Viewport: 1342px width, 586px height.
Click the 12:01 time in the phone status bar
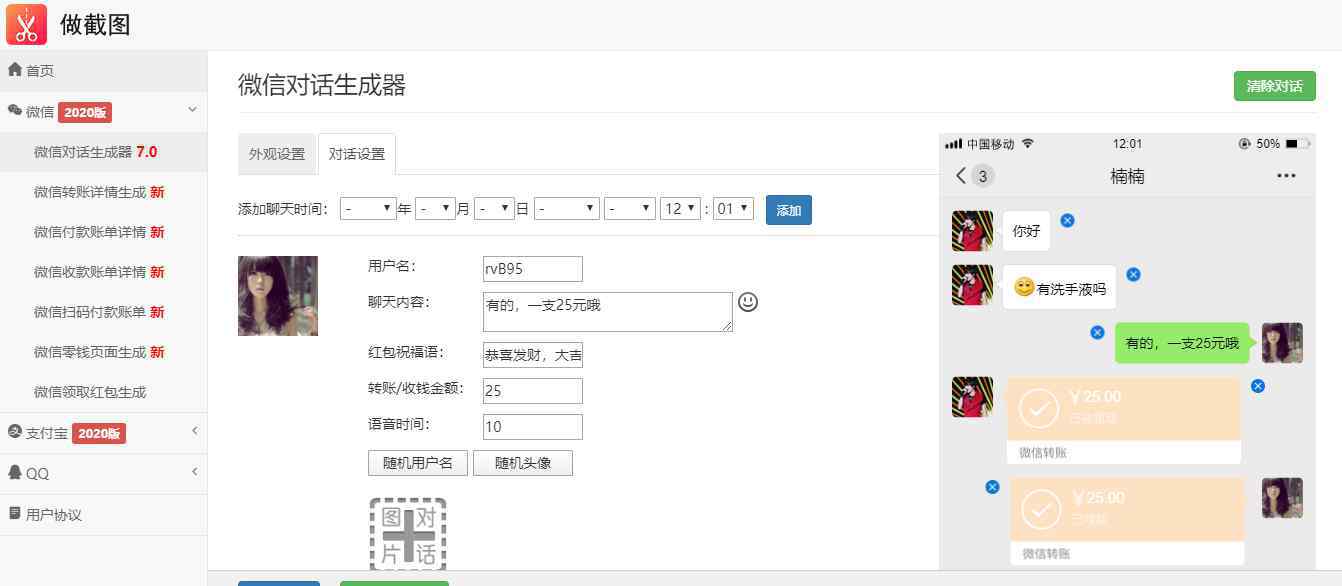(1127, 144)
